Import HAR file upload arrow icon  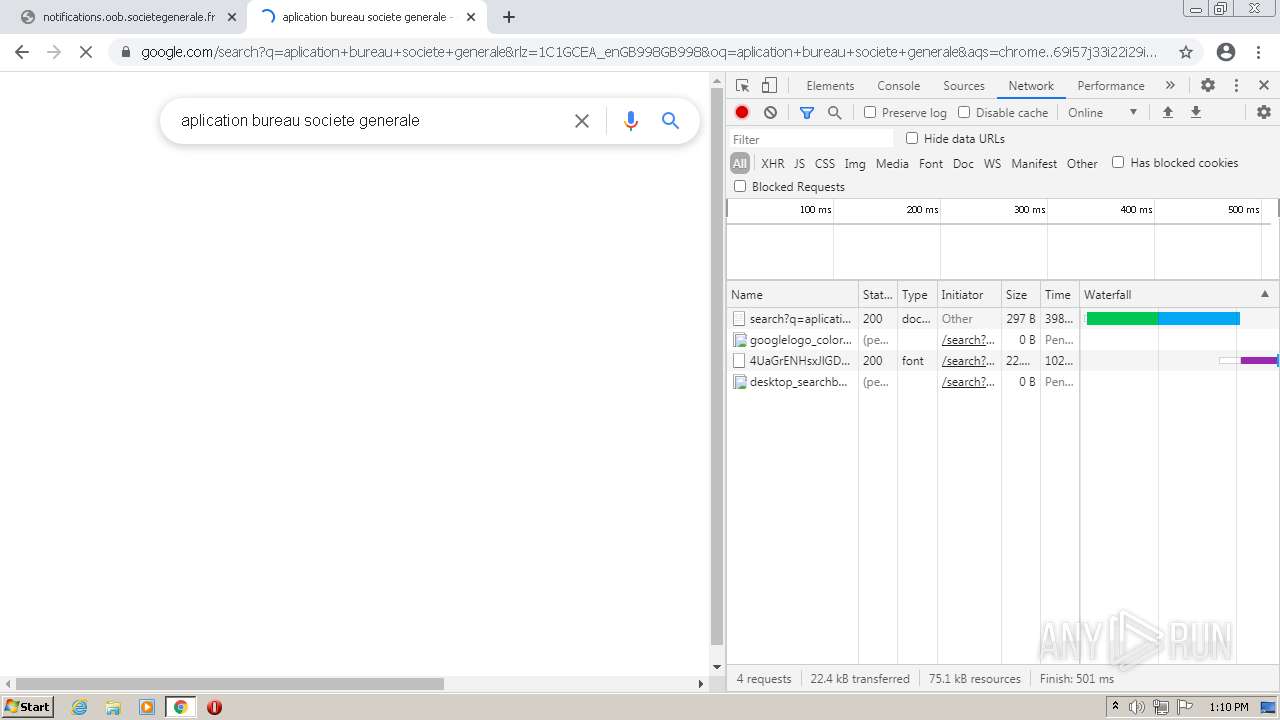pyautogui.click(x=1167, y=113)
